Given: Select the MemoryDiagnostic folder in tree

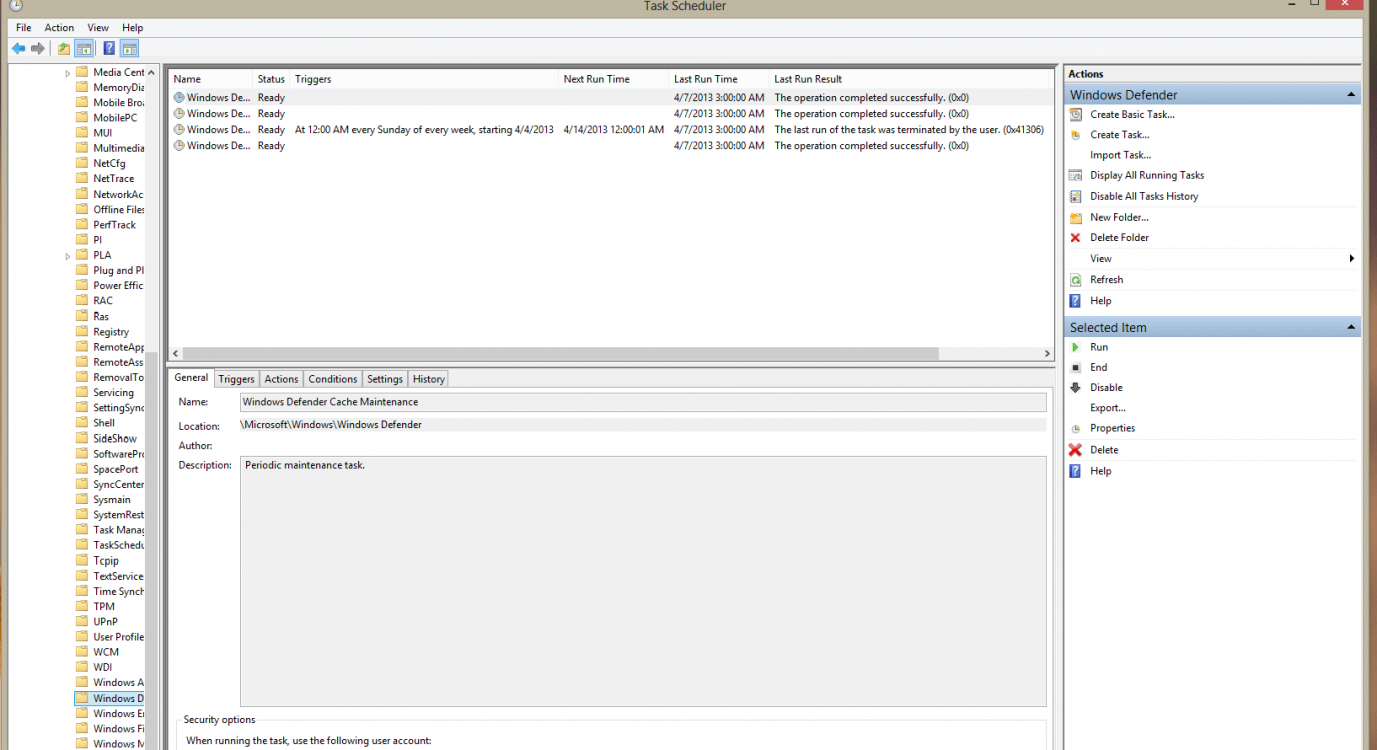Looking at the screenshot, I should [110, 88].
